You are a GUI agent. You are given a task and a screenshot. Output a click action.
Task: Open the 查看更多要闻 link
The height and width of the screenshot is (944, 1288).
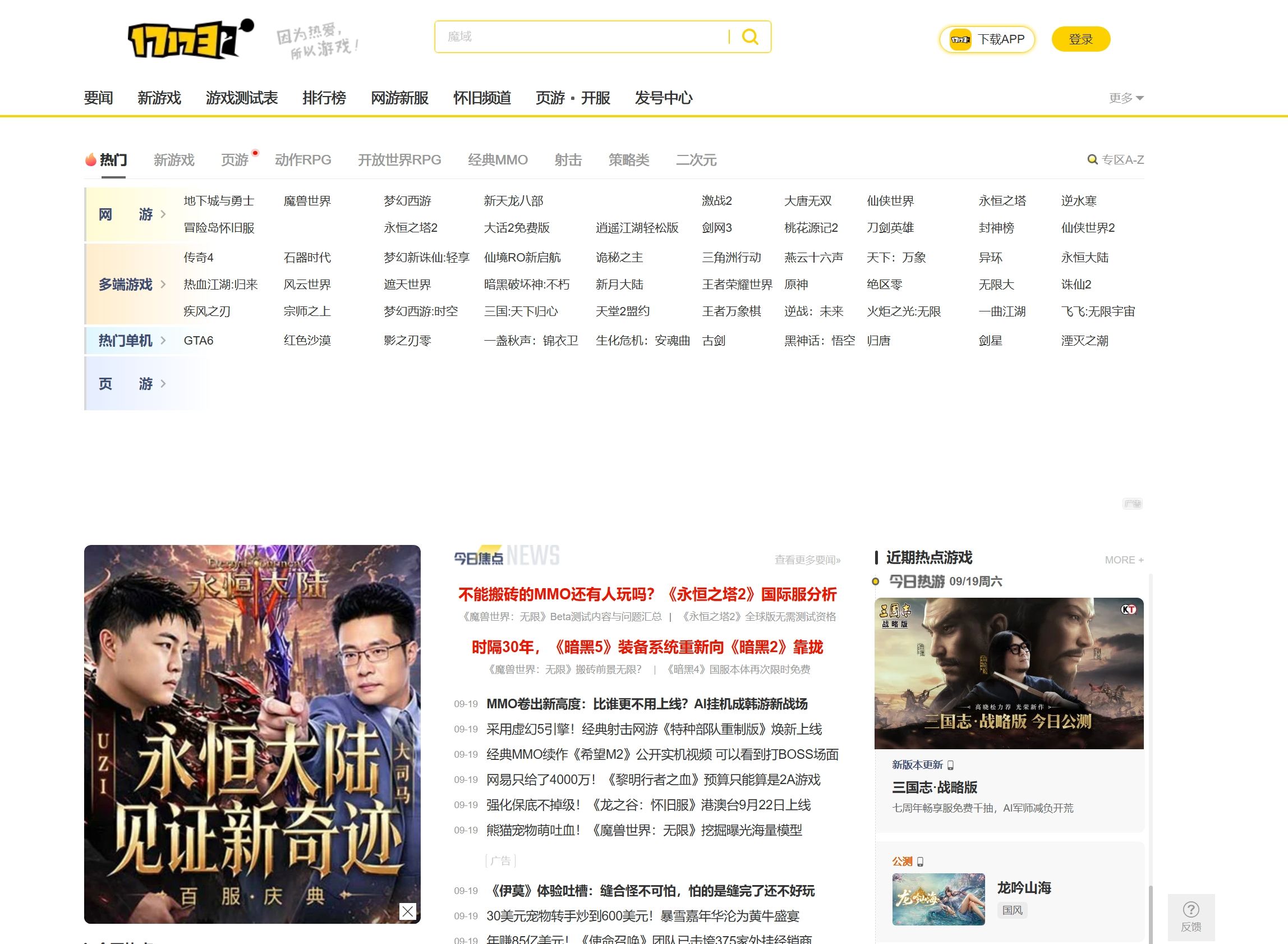coord(807,560)
